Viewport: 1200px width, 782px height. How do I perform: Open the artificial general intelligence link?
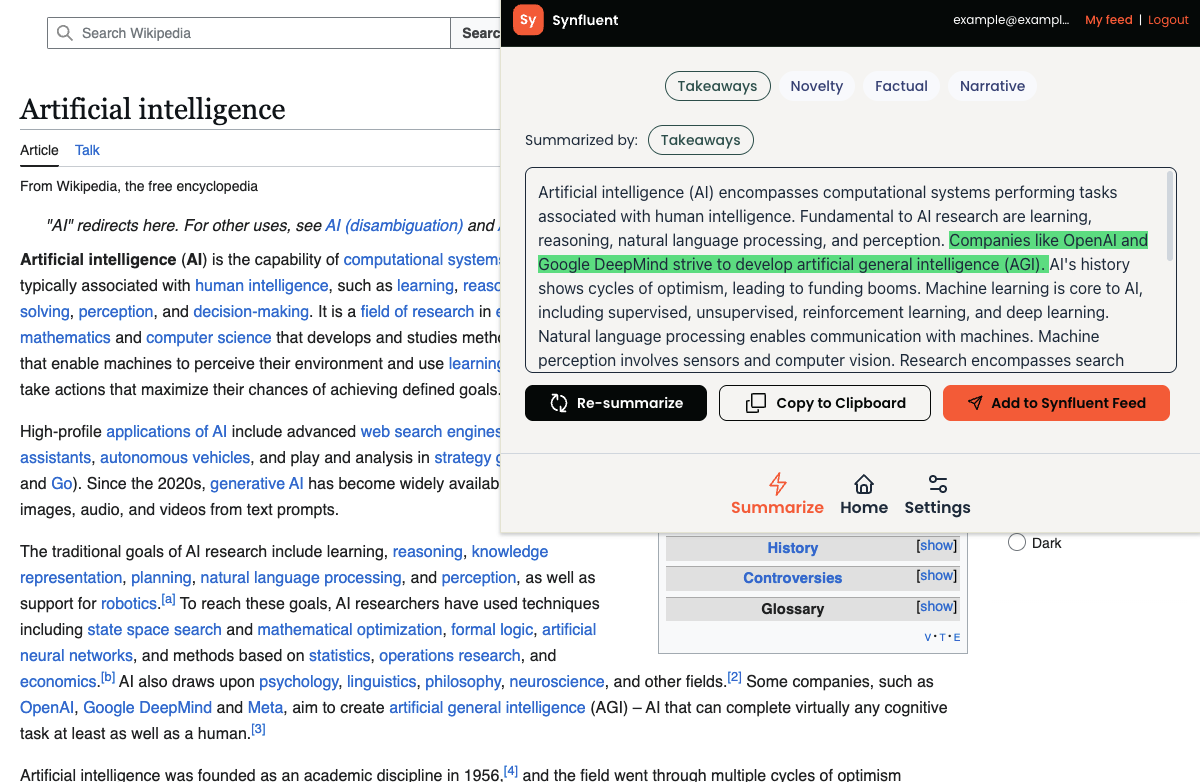[487, 707]
